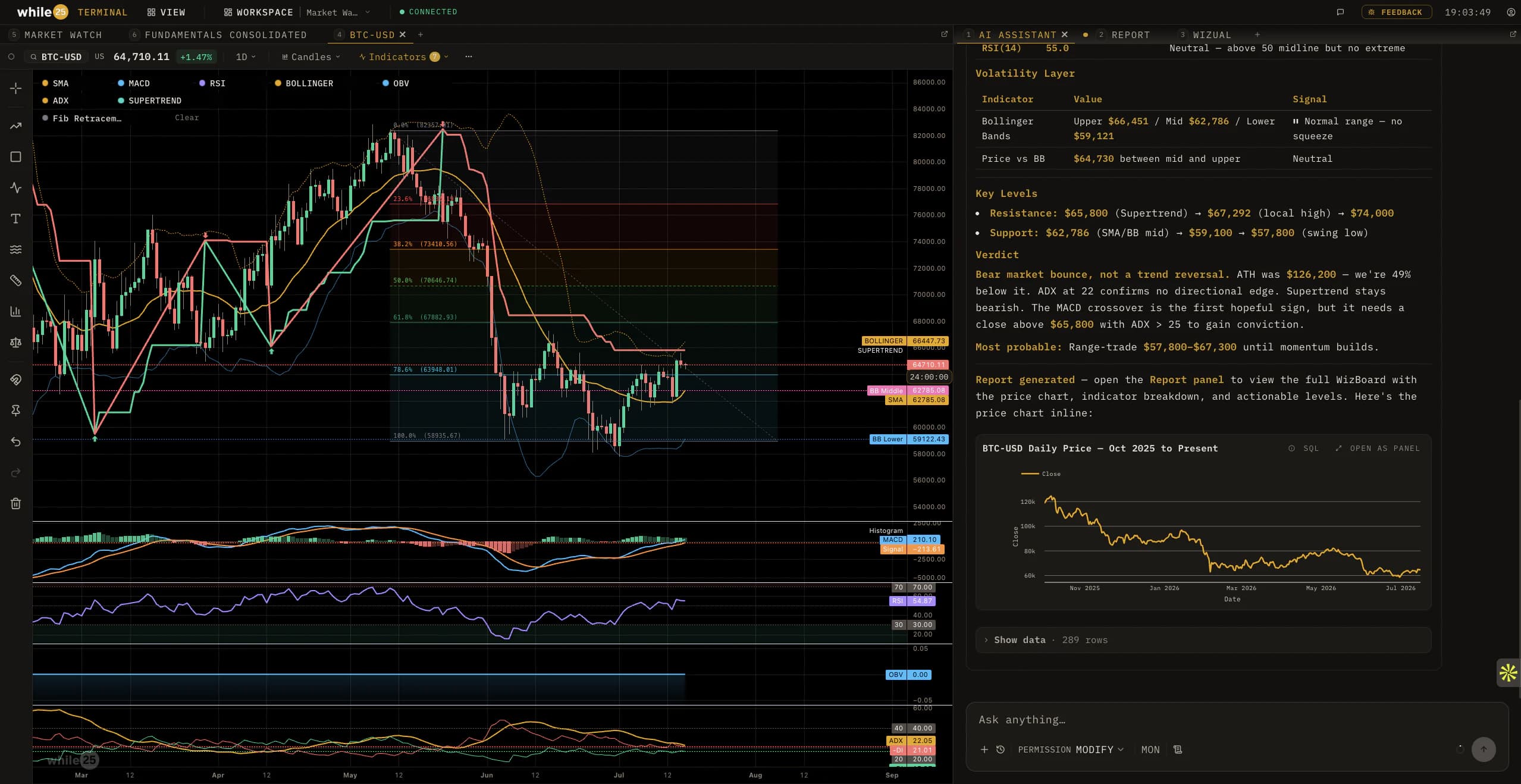1521x784 pixels.
Task: Click the SQL button on inline chart
Action: 1303,449
